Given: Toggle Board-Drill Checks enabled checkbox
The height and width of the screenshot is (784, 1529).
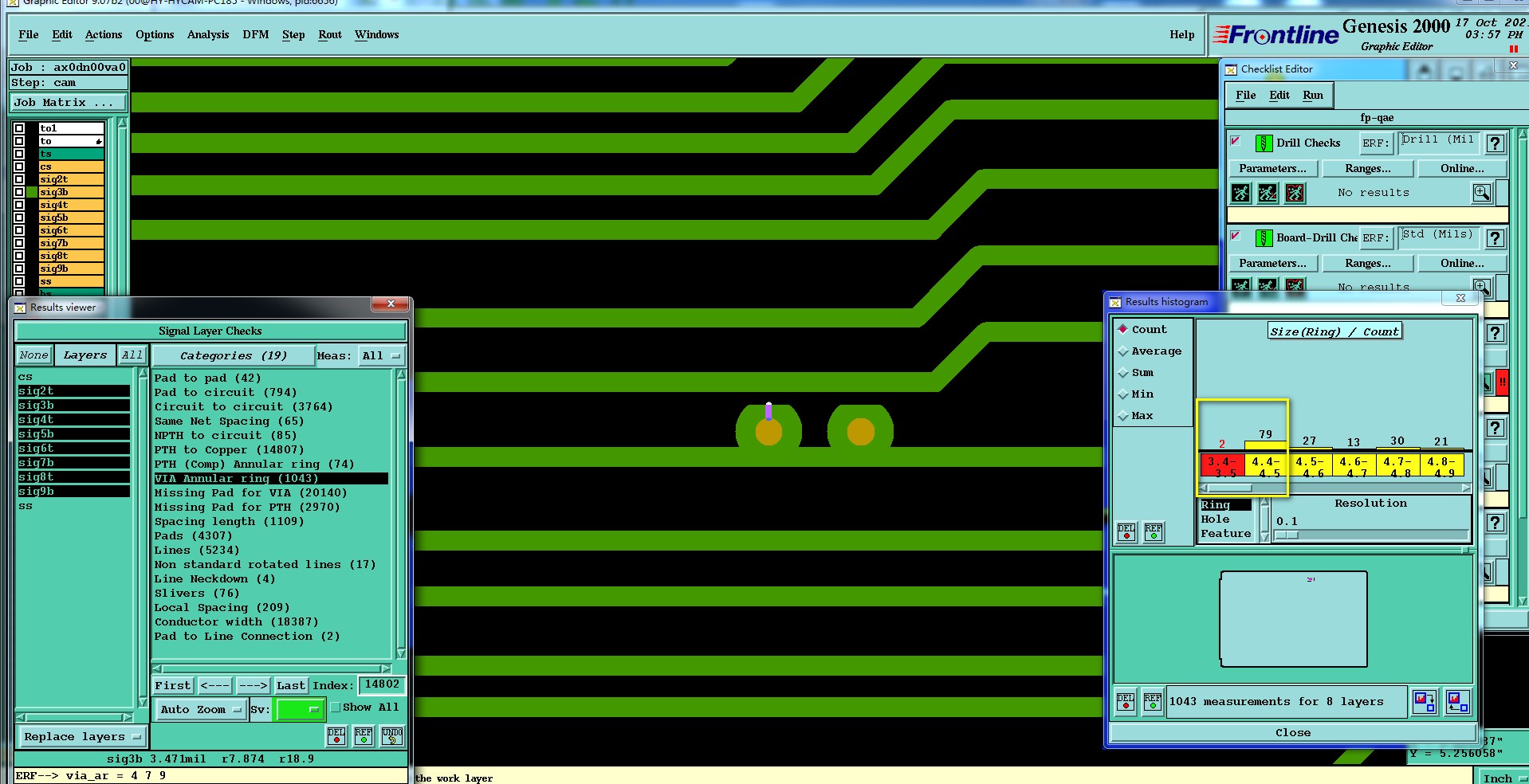Looking at the screenshot, I should [x=1236, y=236].
